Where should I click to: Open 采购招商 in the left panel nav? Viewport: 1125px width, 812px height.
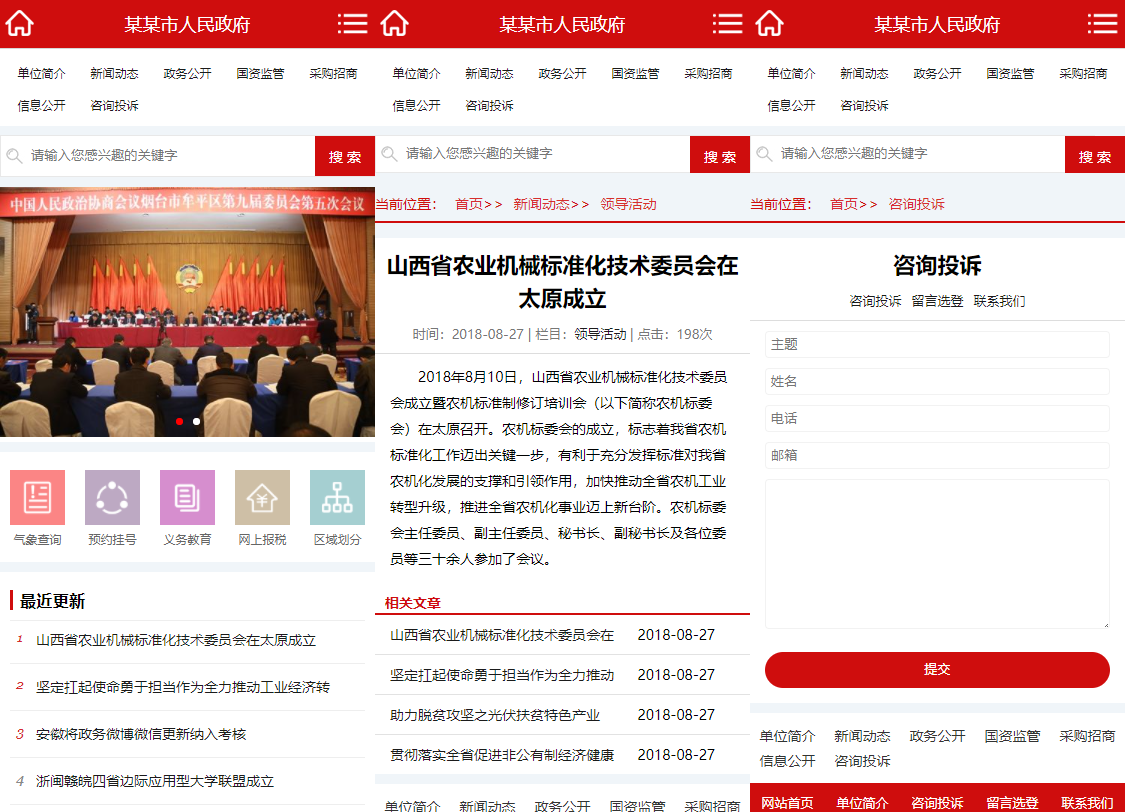(x=334, y=73)
